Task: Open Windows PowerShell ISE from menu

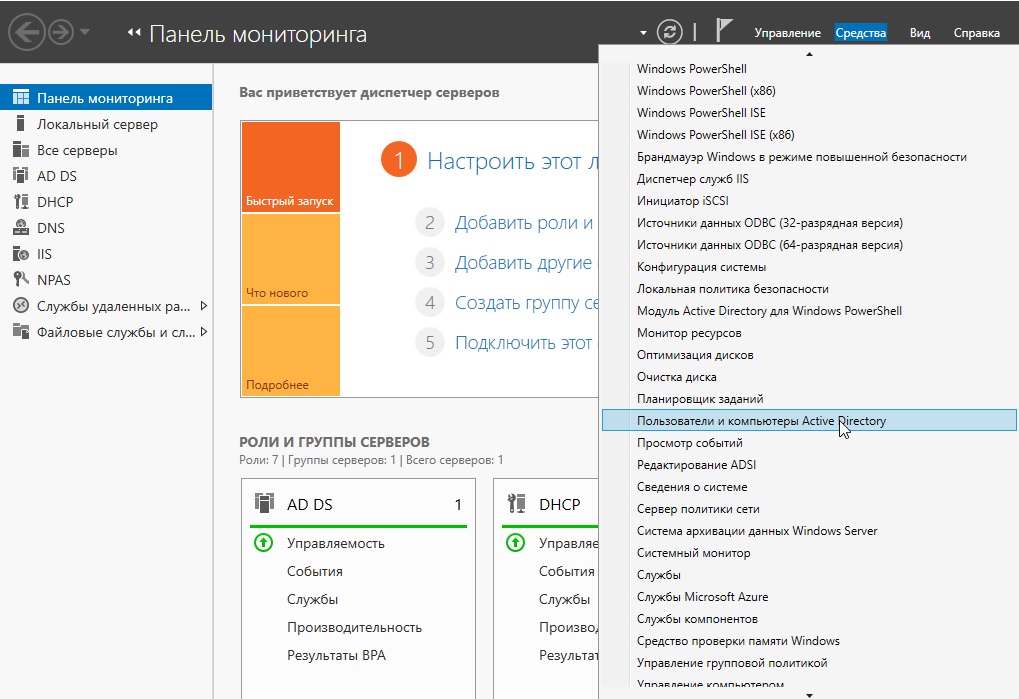Action: pyautogui.click(x=701, y=113)
